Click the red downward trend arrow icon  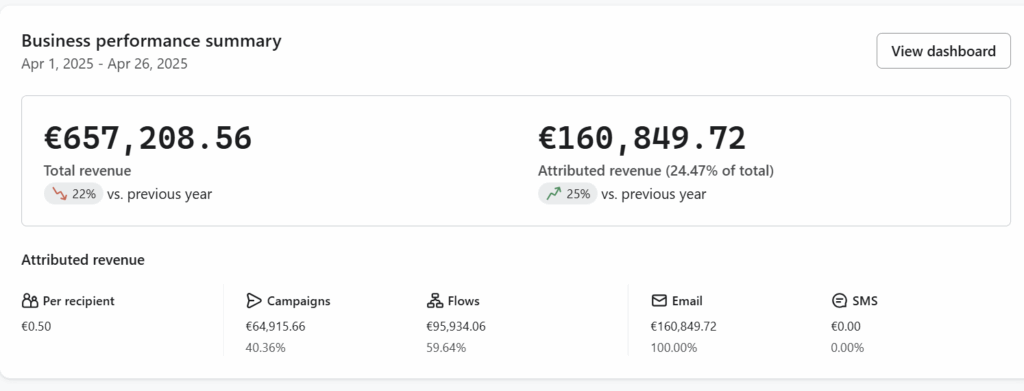click(x=60, y=194)
